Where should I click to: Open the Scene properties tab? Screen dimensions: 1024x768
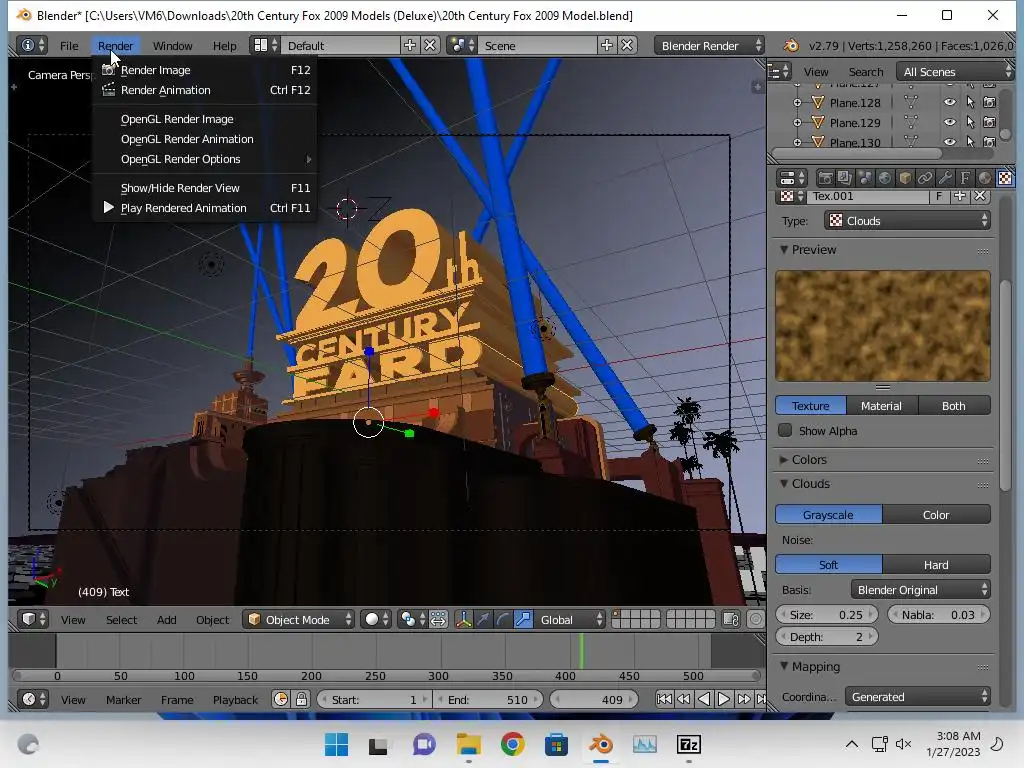tap(865, 178)
